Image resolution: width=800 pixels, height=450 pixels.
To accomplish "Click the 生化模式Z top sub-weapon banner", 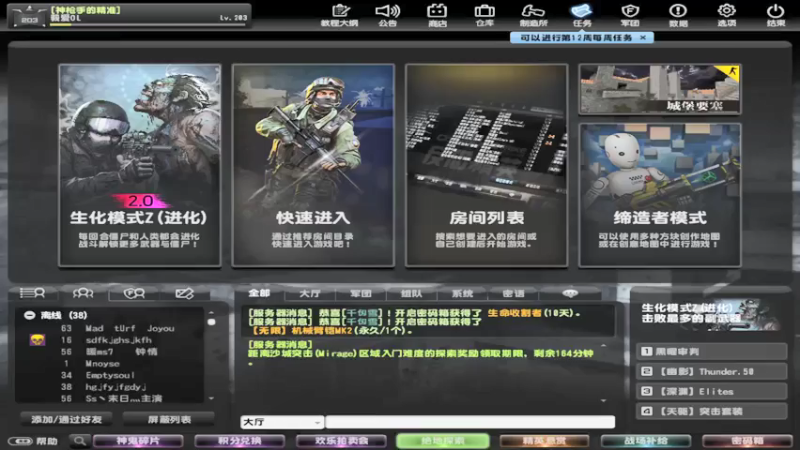I will pyautogui.click(x=710, y=314).
